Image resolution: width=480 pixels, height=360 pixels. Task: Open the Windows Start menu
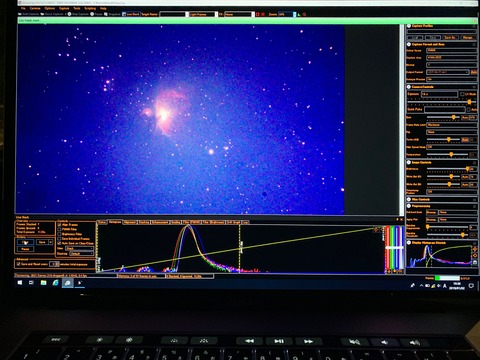click(20, 283)
